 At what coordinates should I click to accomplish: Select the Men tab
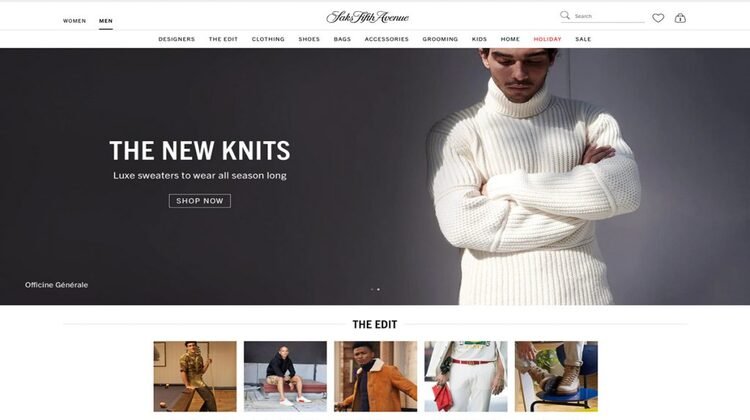pyautogui.click(x=106, y=21)
